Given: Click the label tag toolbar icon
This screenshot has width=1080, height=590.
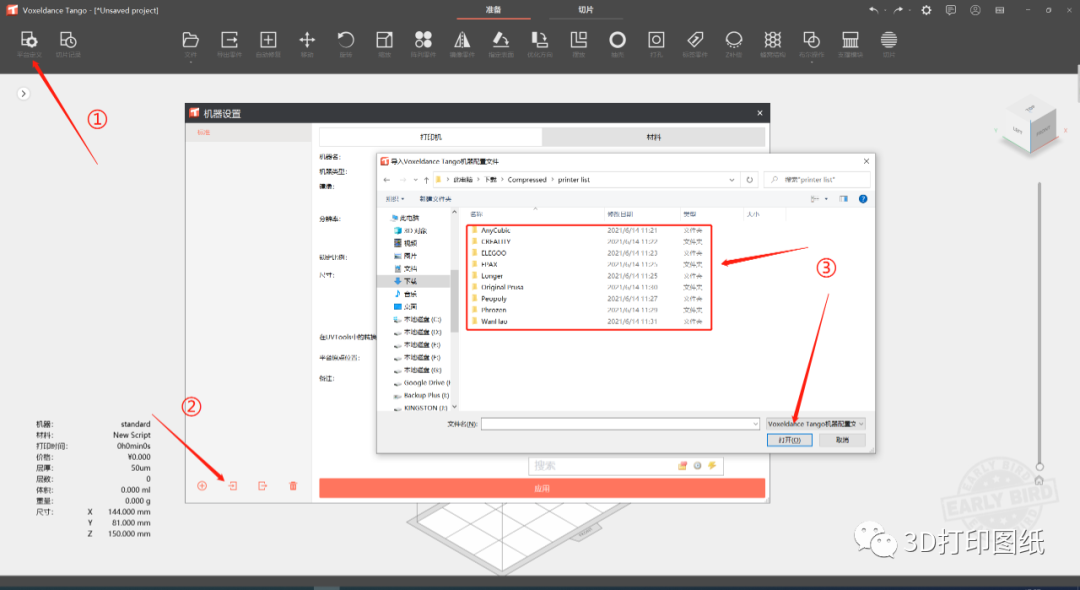Looking at the screenshot, I should point(695,40).
